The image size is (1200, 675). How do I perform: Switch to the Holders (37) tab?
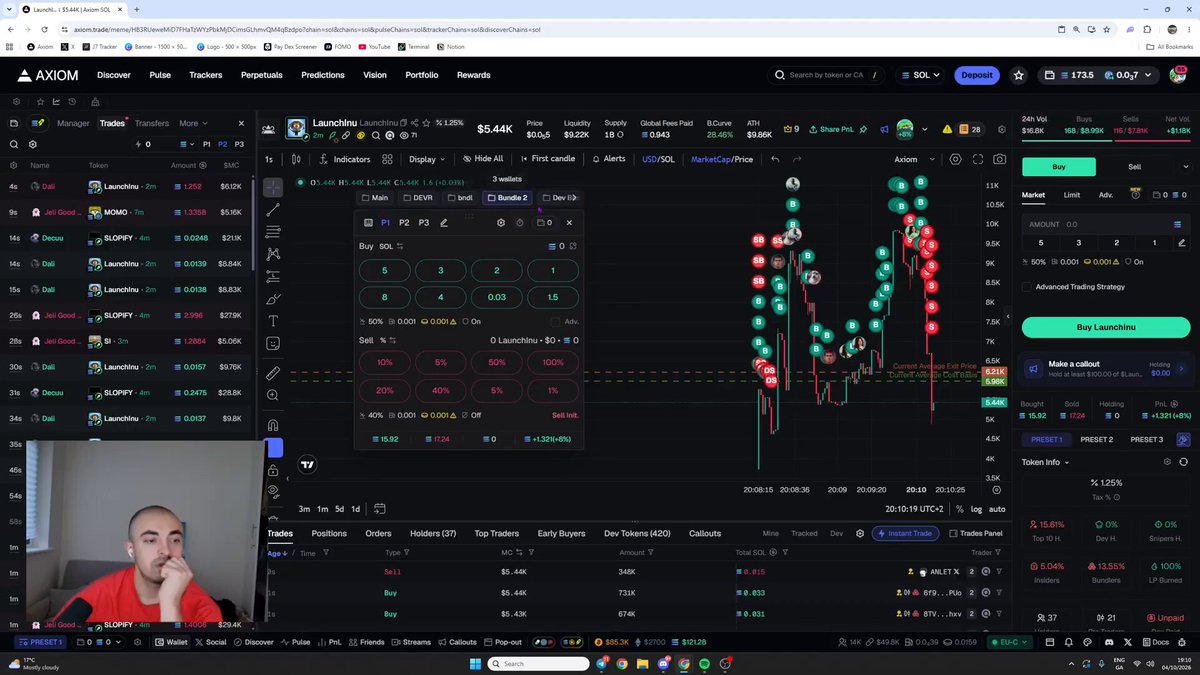coord(433,534)
